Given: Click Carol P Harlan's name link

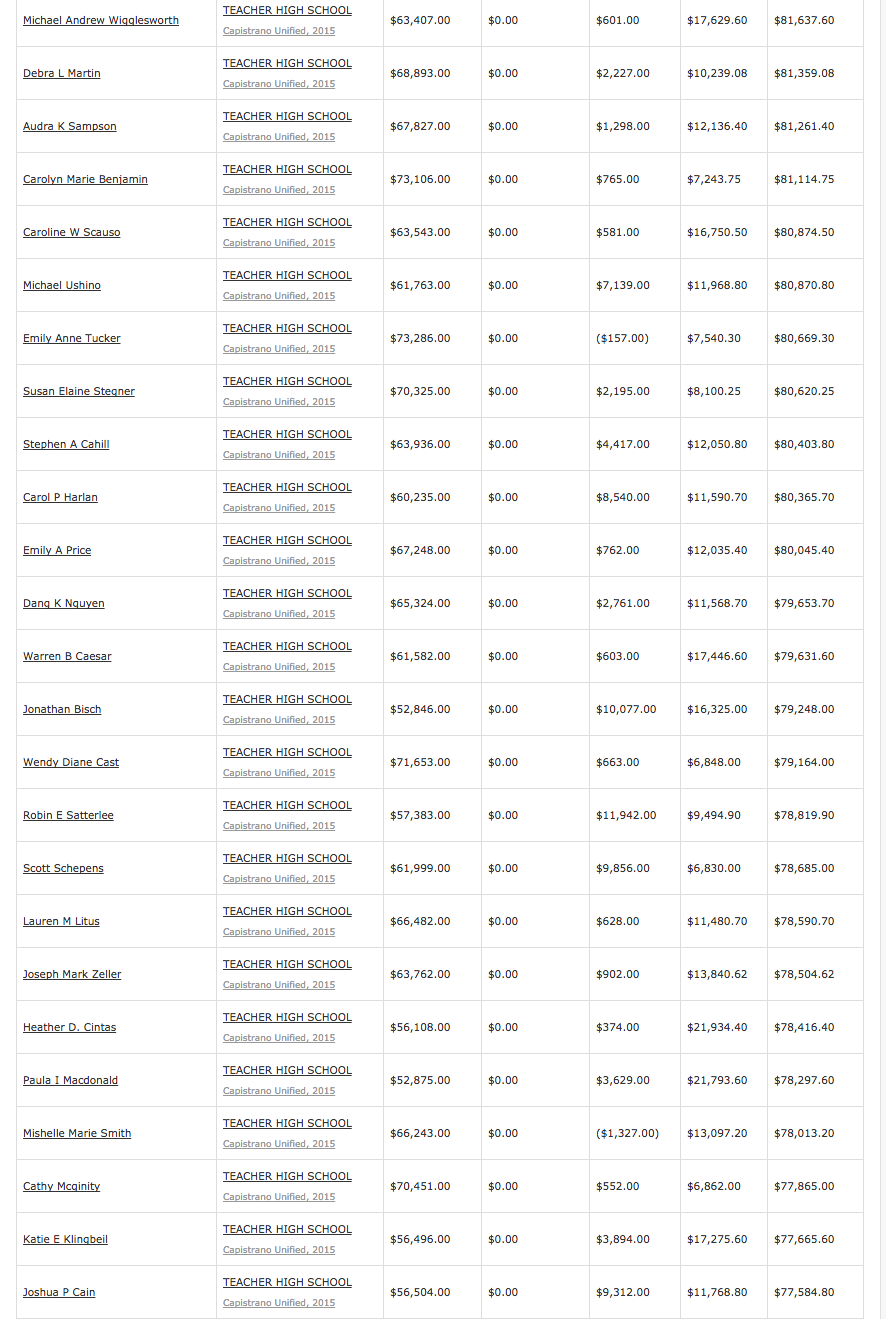Looking at the screenshot, I should 60,497.
